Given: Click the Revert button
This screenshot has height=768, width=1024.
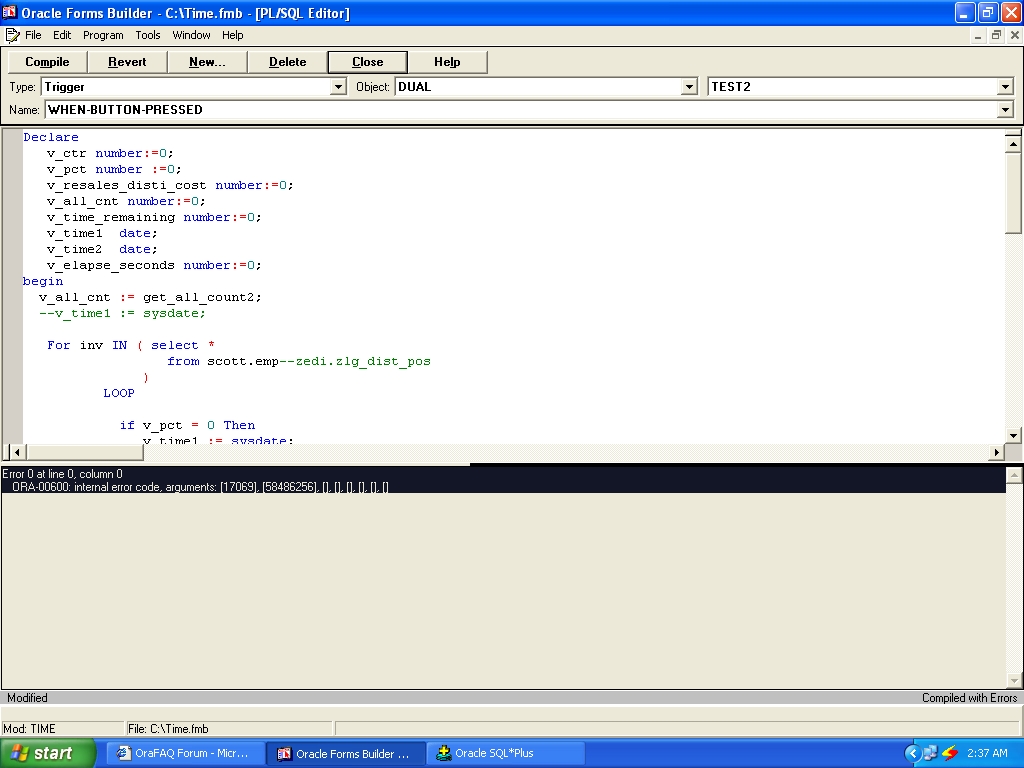Looking at the screenshot, I should pyautogui.click(x=127, y=62).
